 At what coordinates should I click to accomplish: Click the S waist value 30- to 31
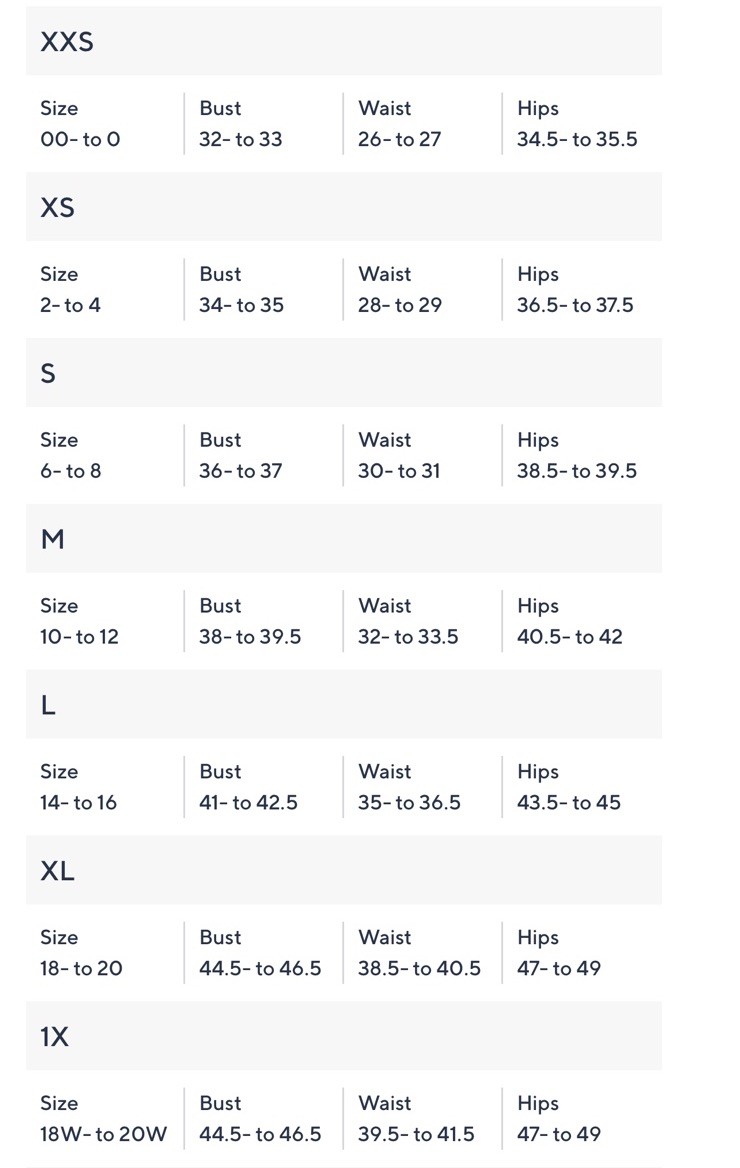pos(399,471)
